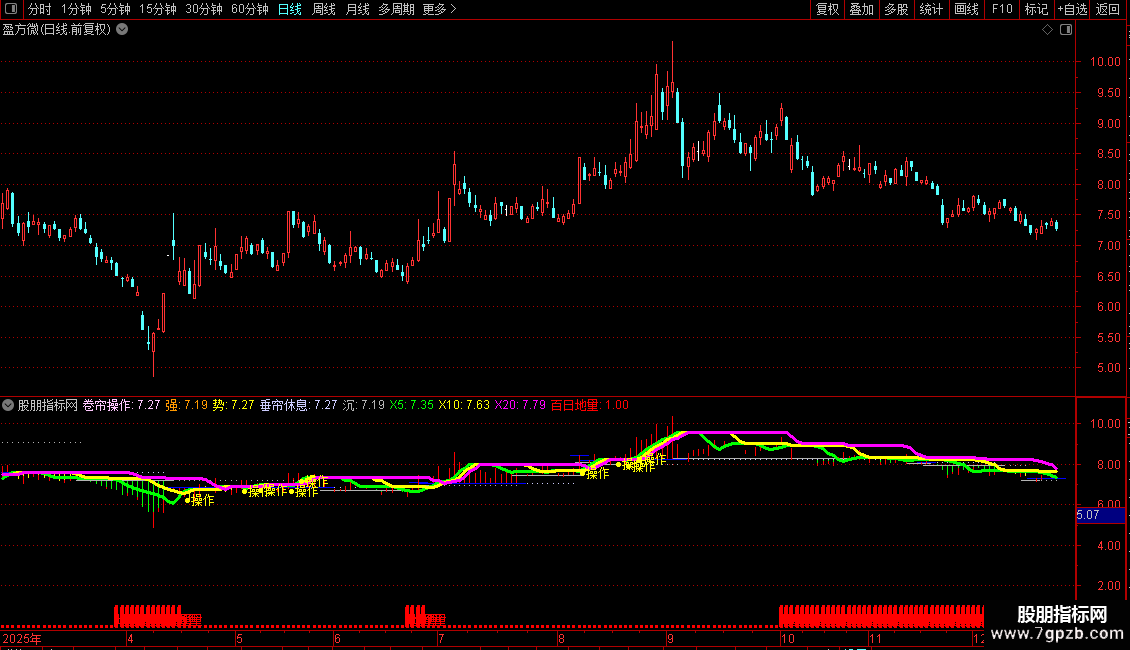Click the 势: 7.27 indicator value

coord(233,405)
